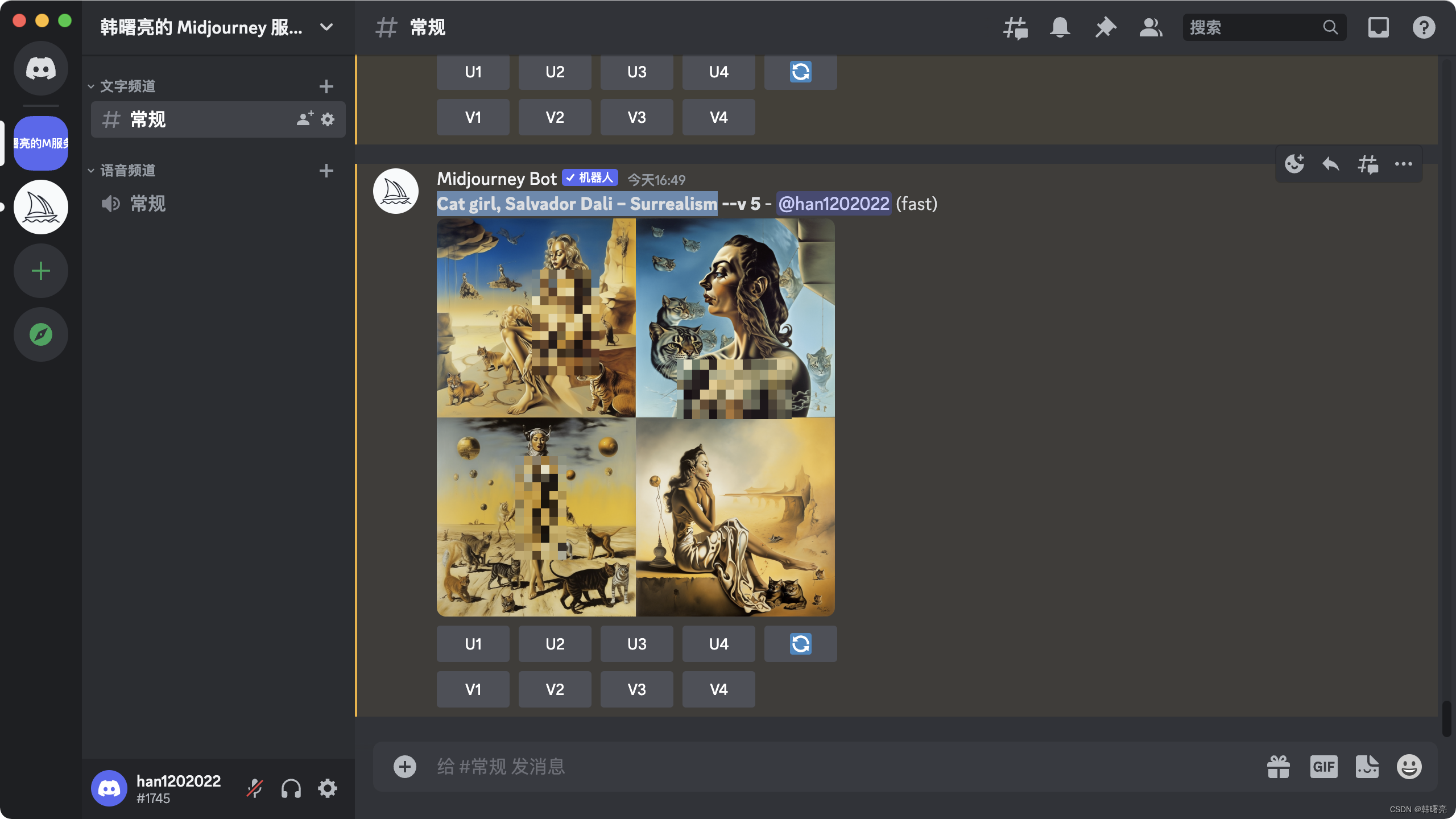Upscale image with bottom U1 button

point(473,644)
